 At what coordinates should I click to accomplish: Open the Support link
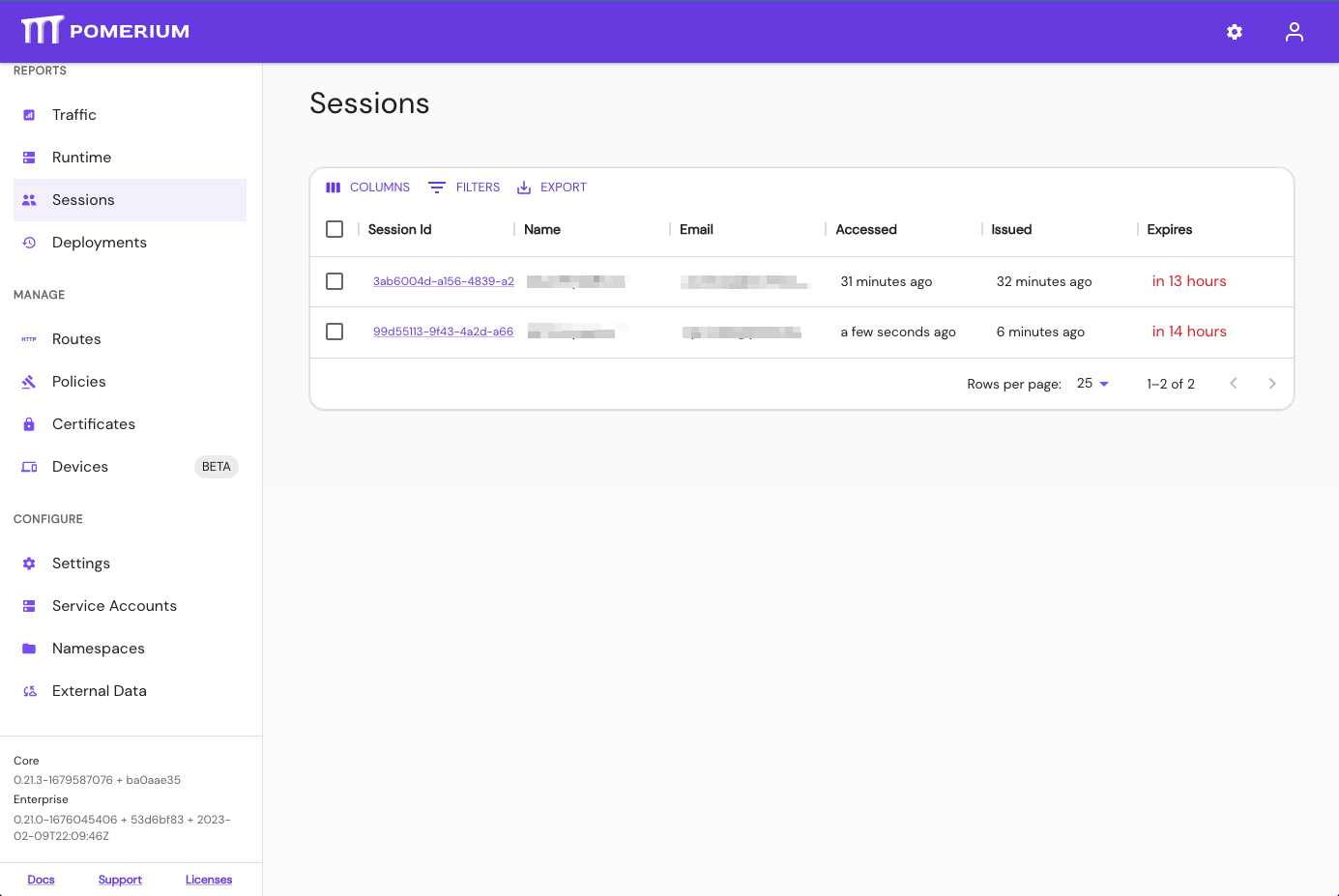point(120,880)
